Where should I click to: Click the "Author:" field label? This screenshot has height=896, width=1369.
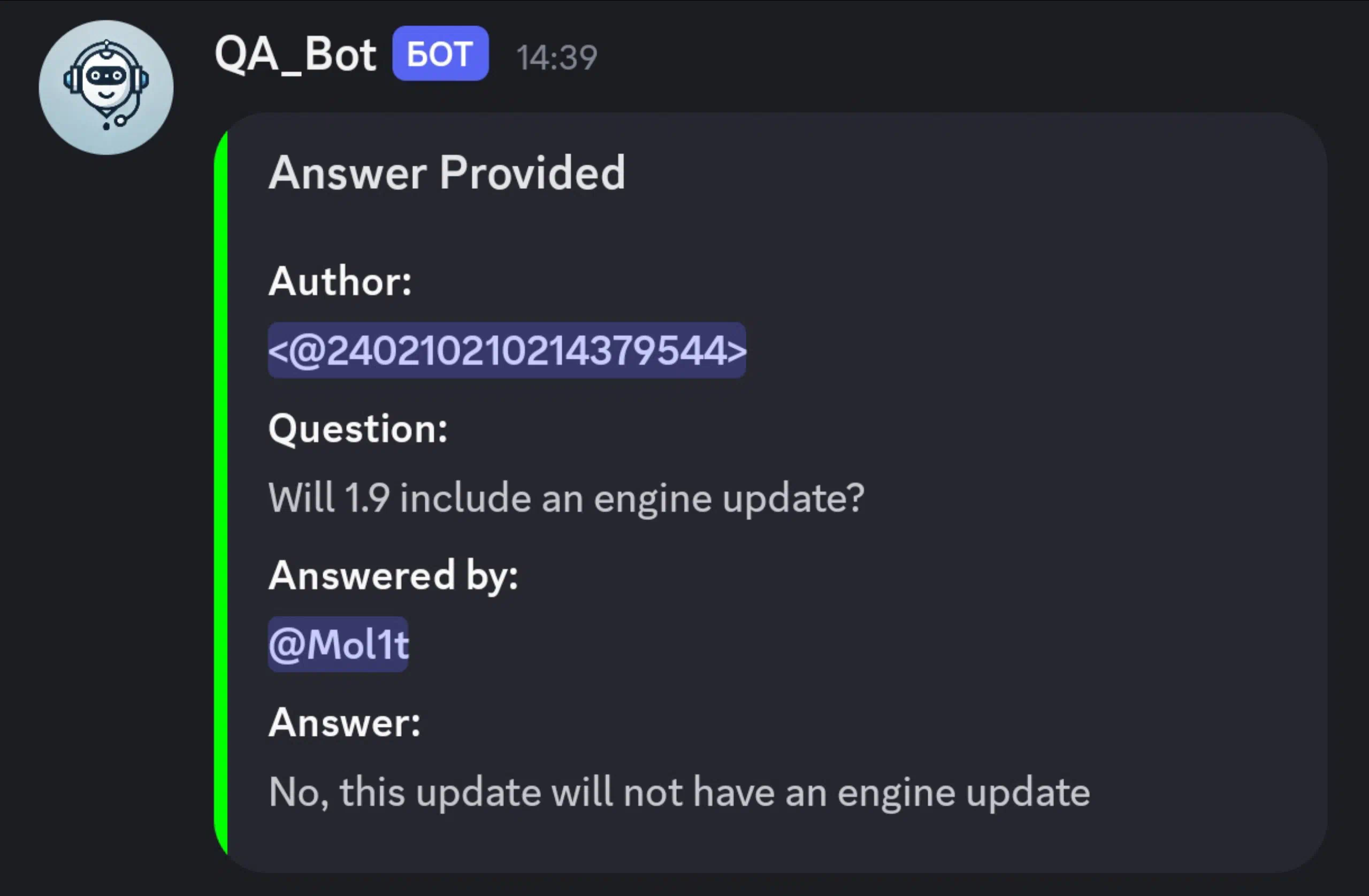coord(340,282)
